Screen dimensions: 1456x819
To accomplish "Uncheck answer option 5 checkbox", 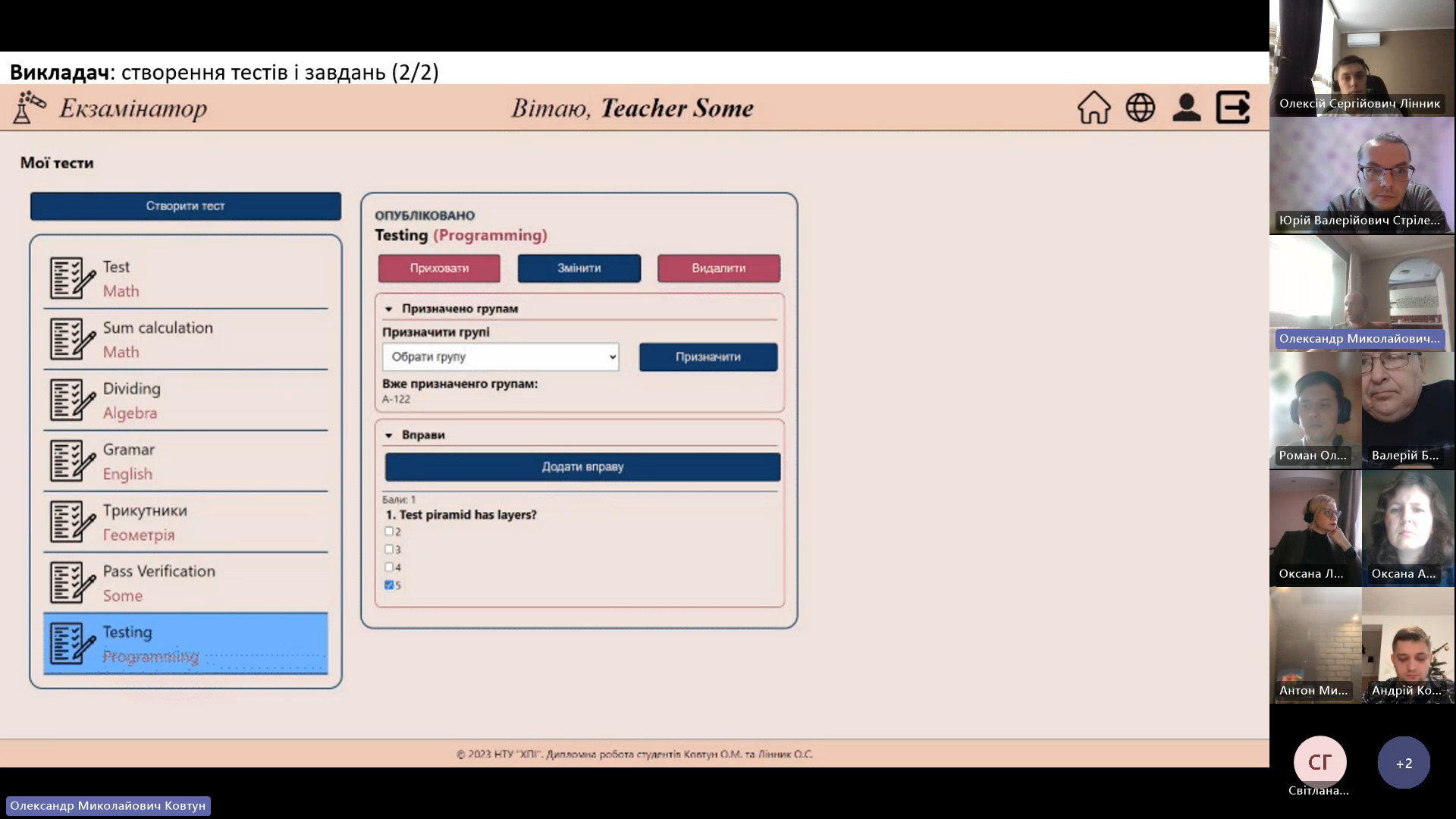I will [389, 585].
